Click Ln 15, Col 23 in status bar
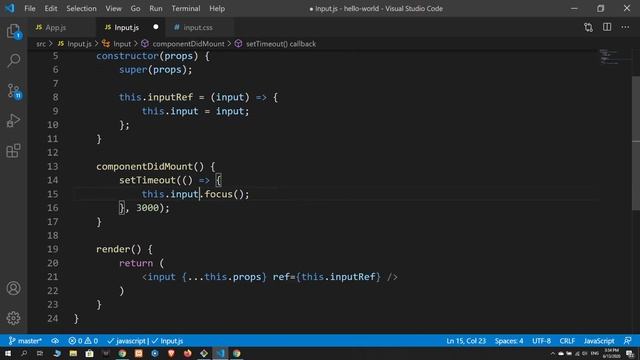 (x=466, y=341)
